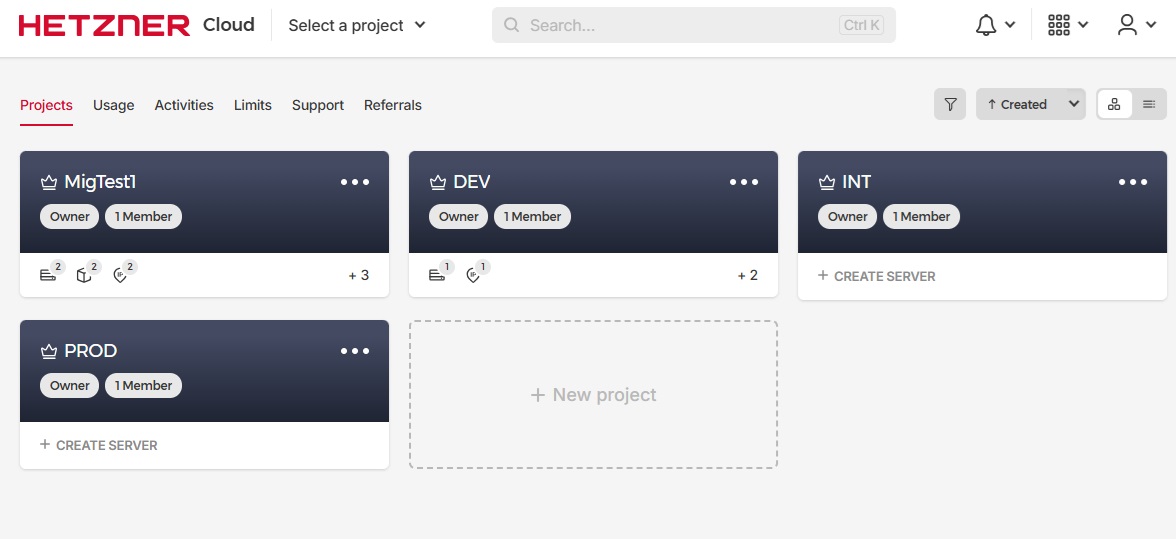Open the user account menu
Image resolution: width=1176 pixels, height=539 pixels.
point(1136,25)
